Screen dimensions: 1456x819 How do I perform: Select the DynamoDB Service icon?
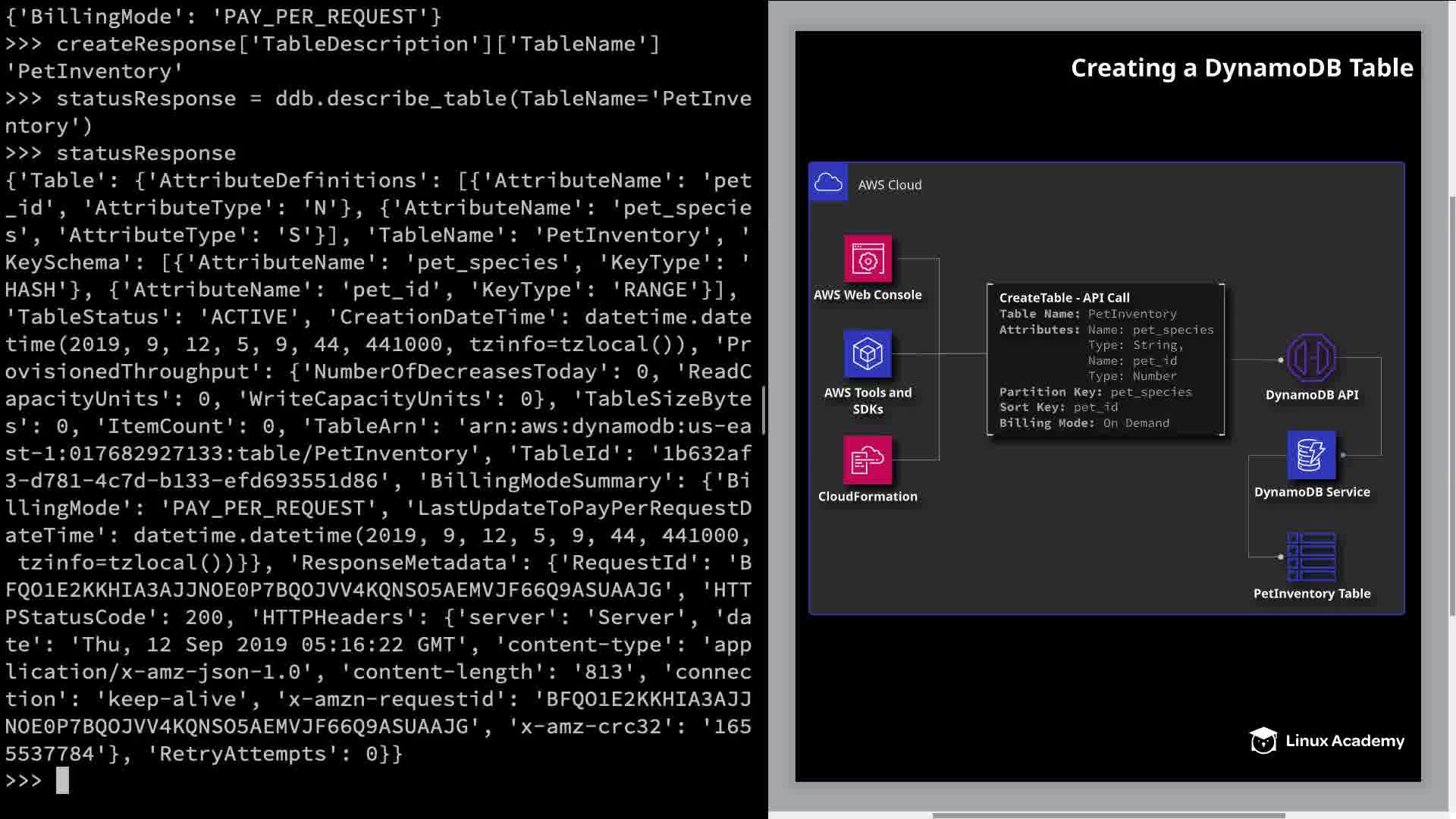tap(1311, 455)
